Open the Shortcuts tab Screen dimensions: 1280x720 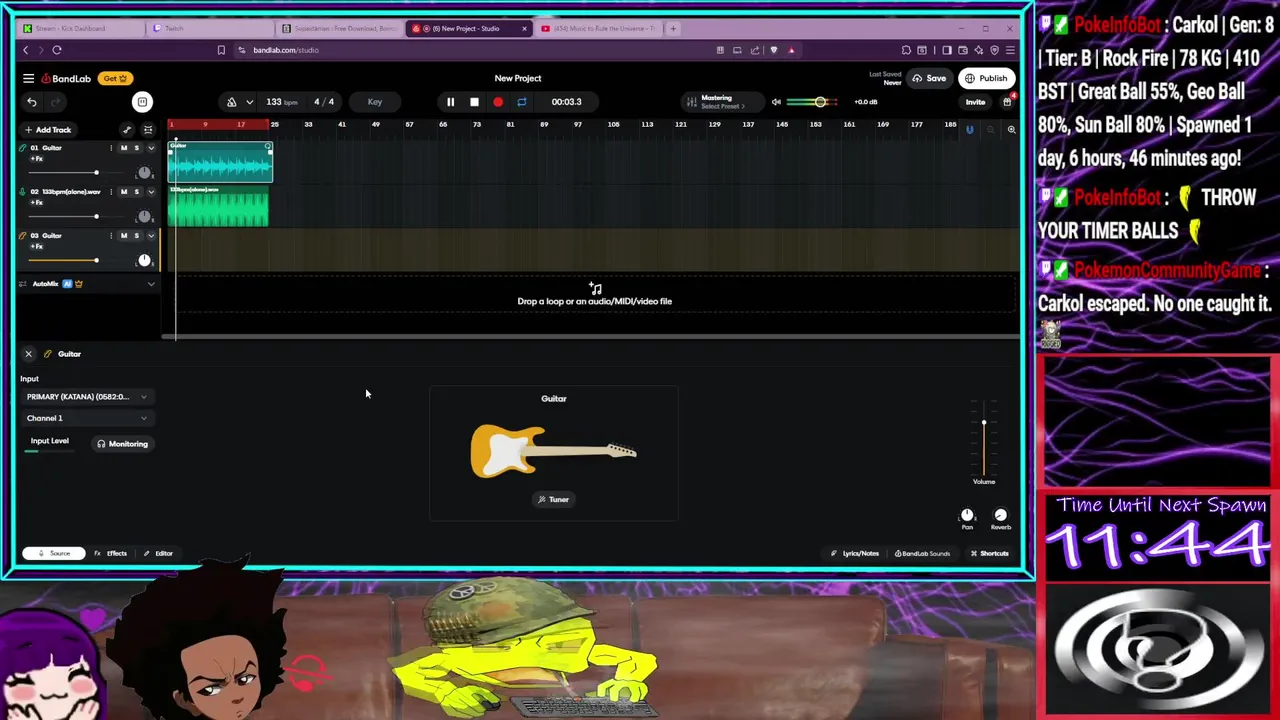(x=989, y=553)
